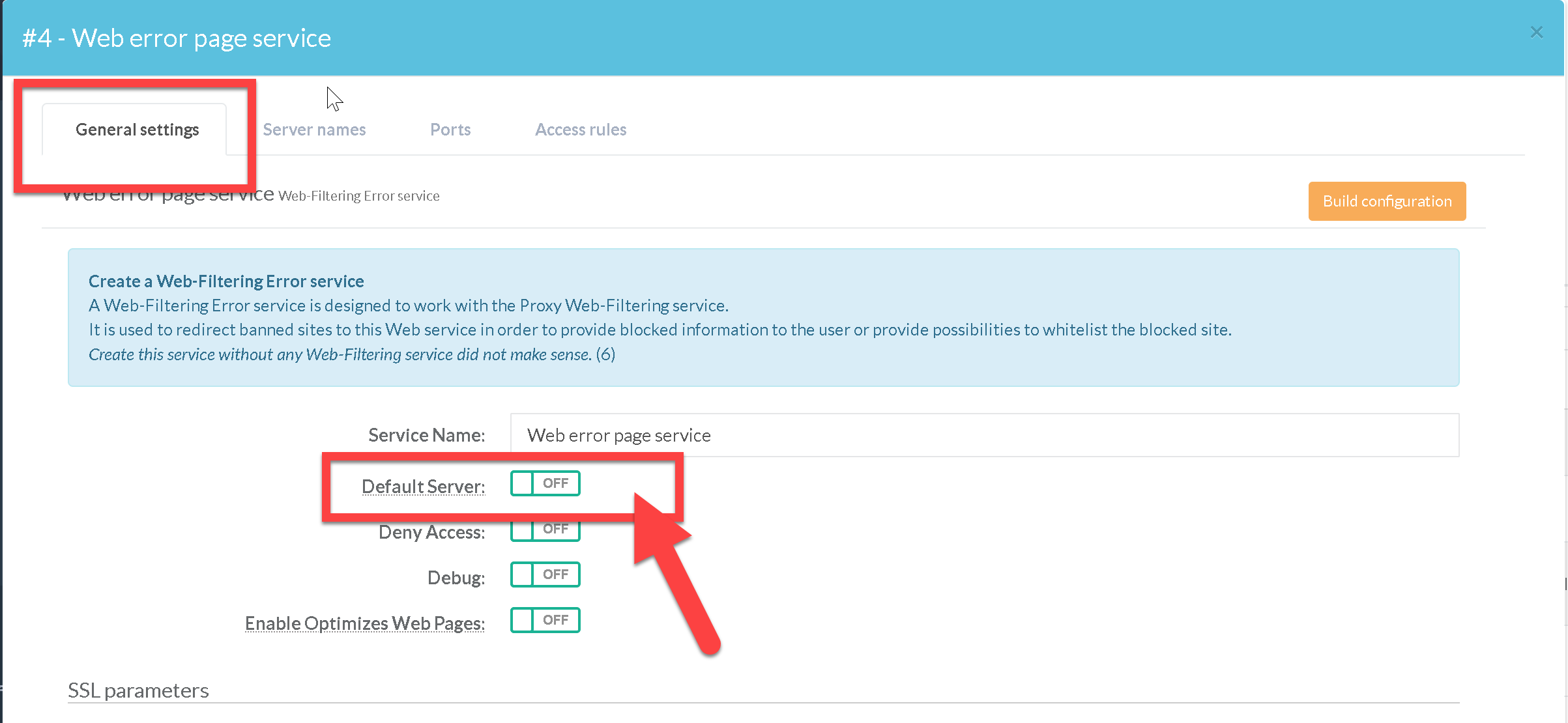This screenshot has width=1568, height=723.
Task: Toggle the Debug switch
Action: click(545, 574)
